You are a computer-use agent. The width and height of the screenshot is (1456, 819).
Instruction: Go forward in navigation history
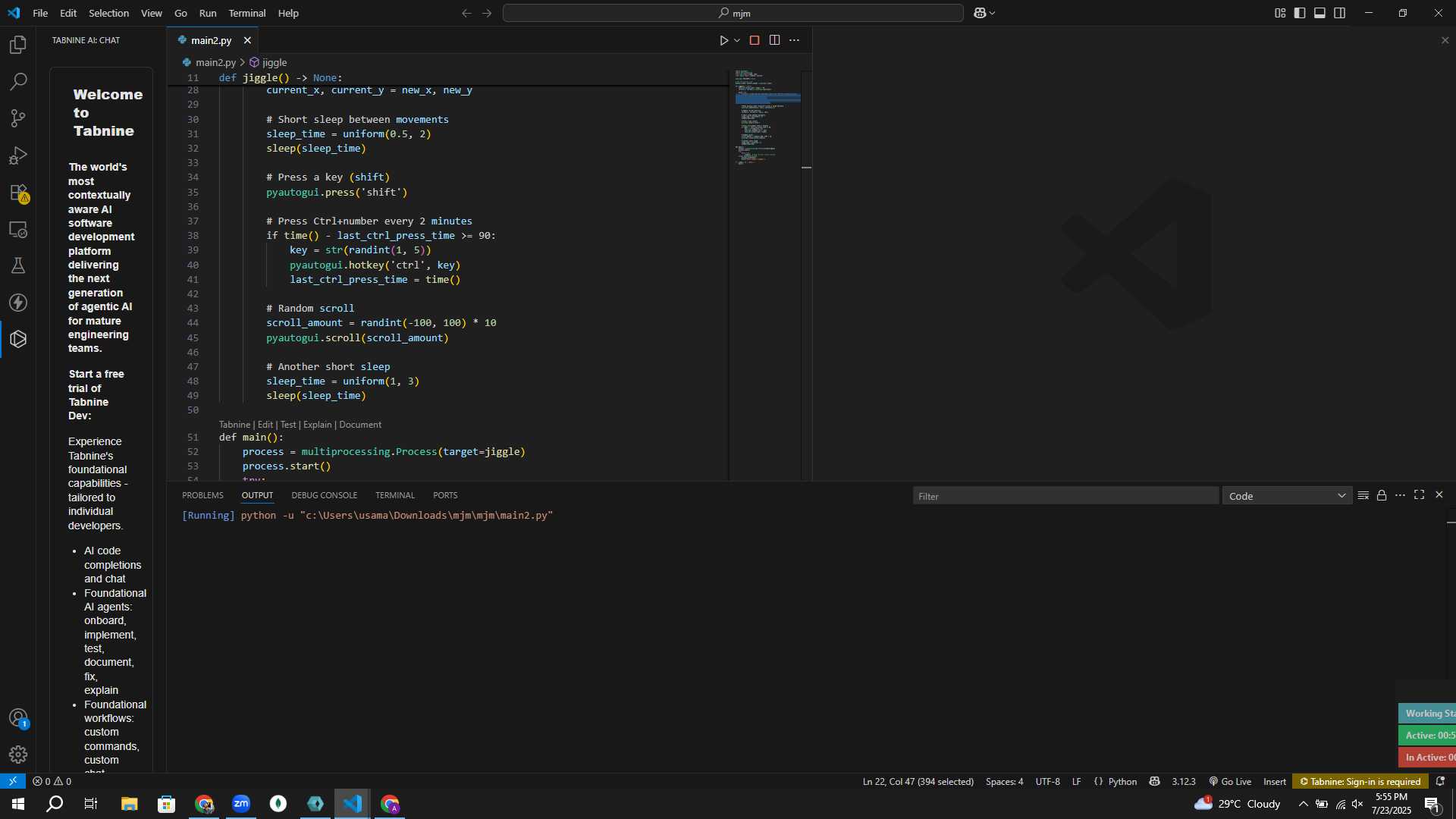coord(487,13)
